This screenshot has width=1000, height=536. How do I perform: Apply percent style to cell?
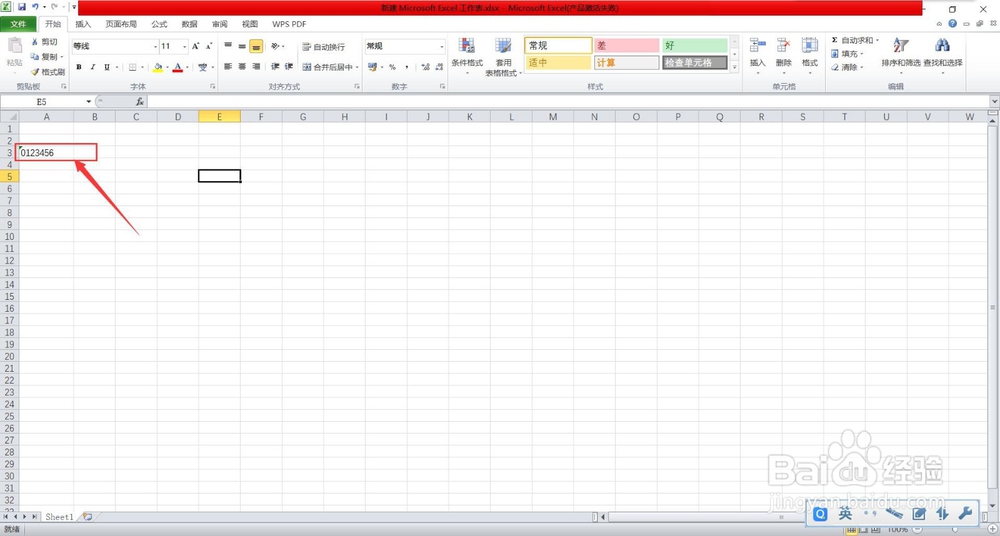[392, 67]
